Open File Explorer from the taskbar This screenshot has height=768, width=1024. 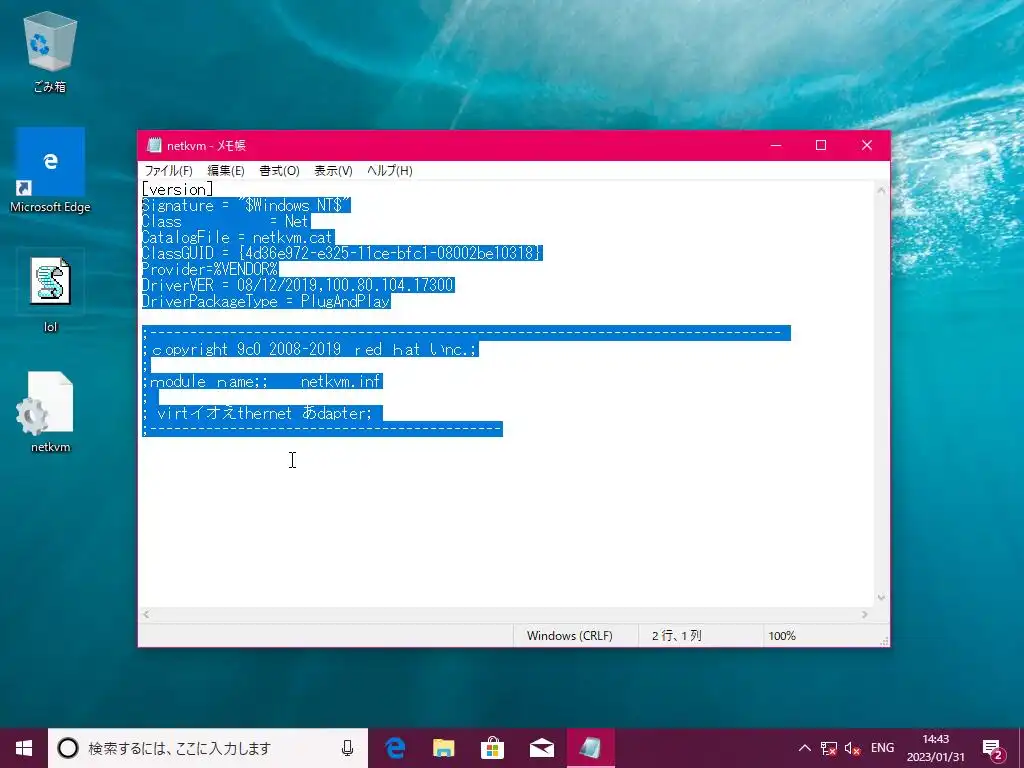(444, 748)
